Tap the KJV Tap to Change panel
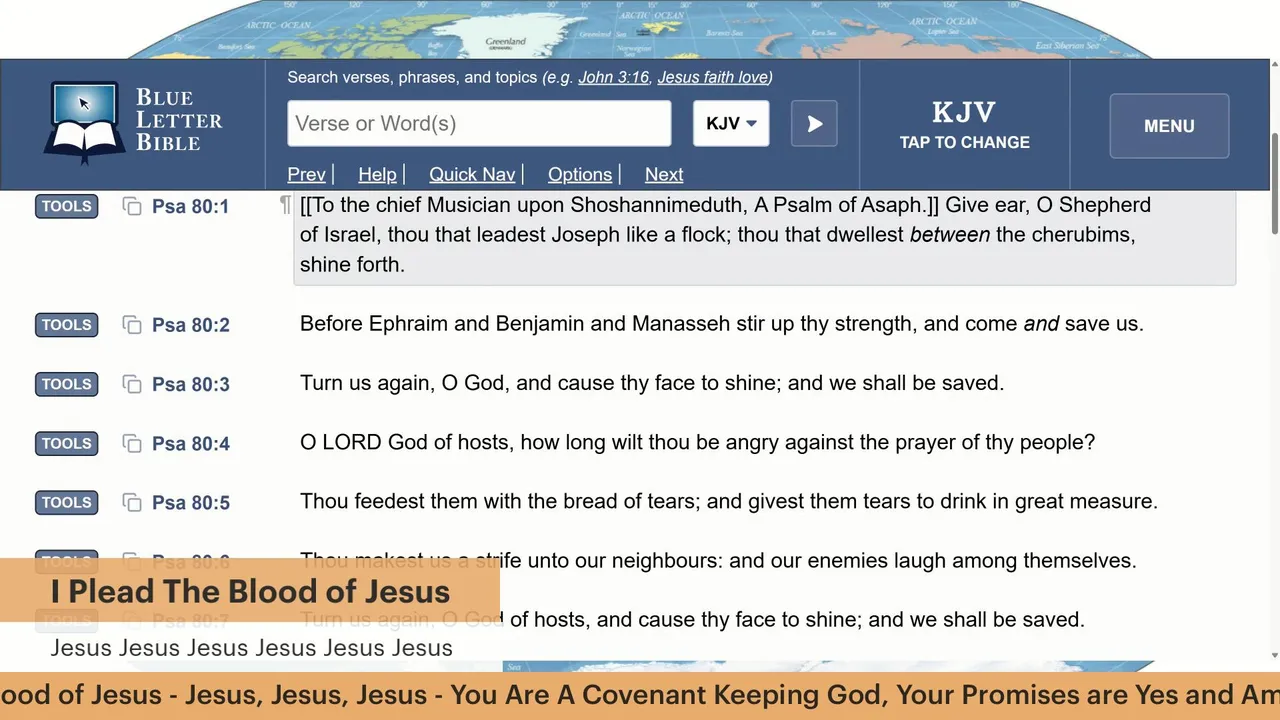 (964, 125)
